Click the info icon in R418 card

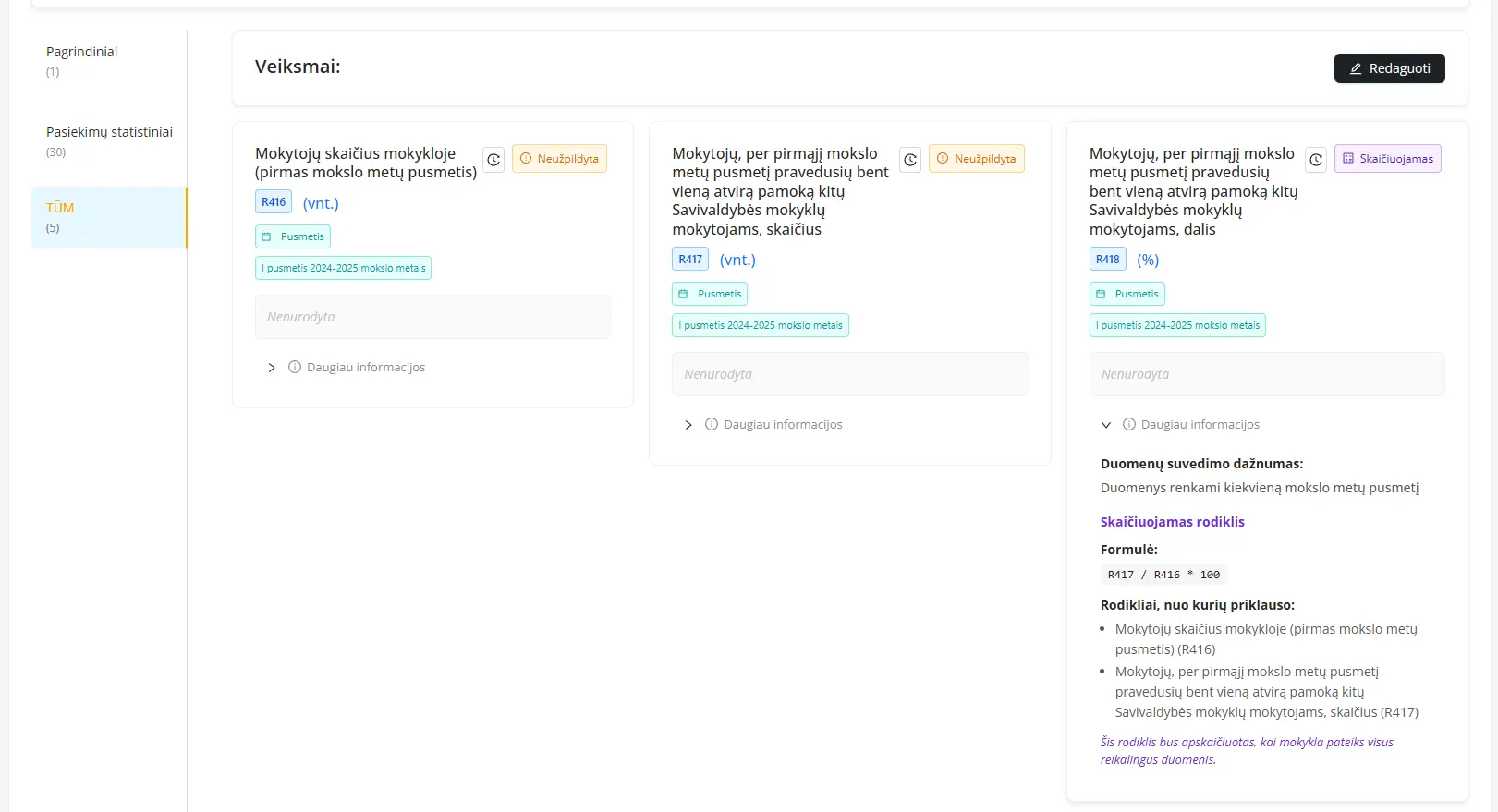point(1128,424)
